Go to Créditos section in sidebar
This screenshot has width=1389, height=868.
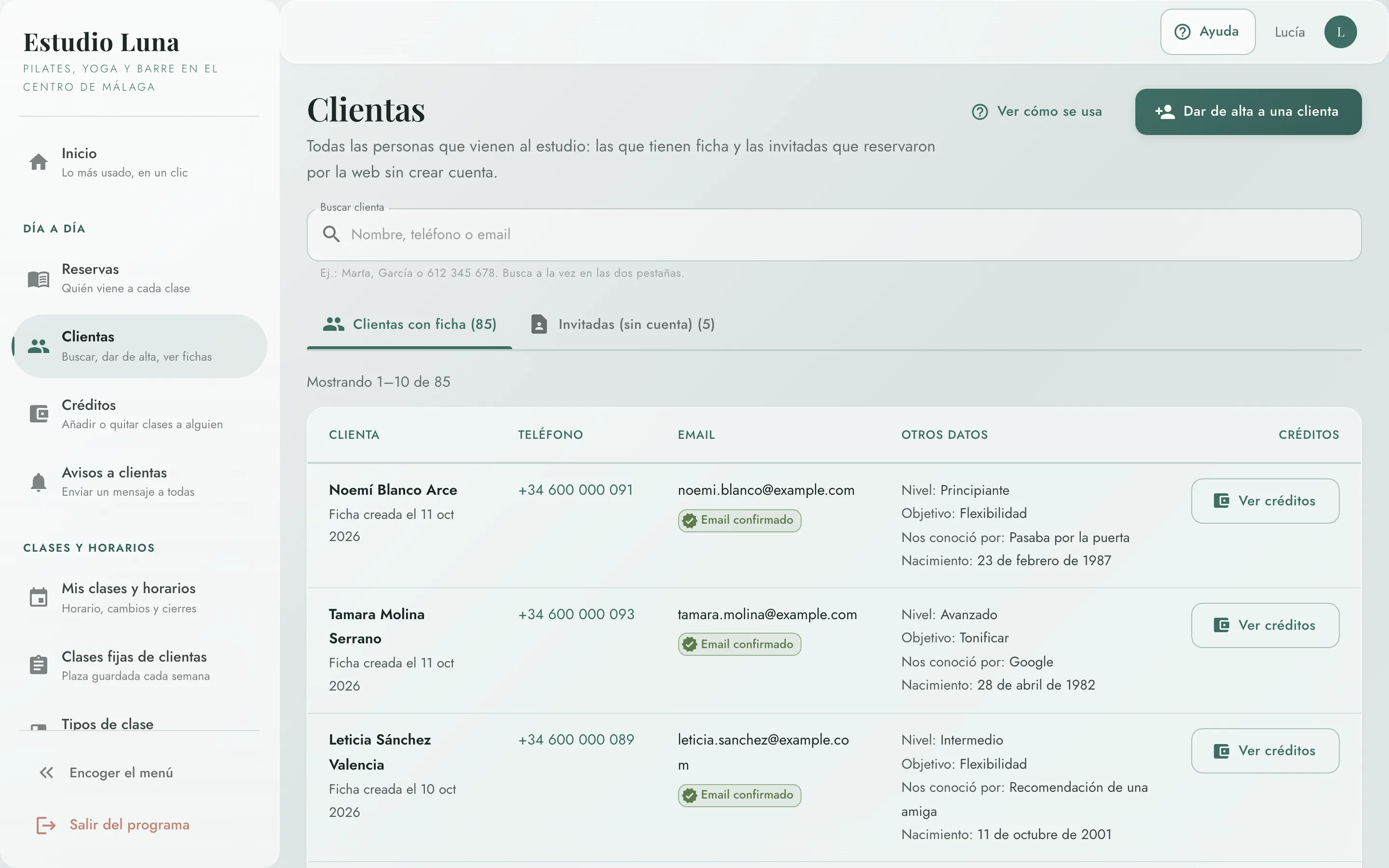coord(139,414)
